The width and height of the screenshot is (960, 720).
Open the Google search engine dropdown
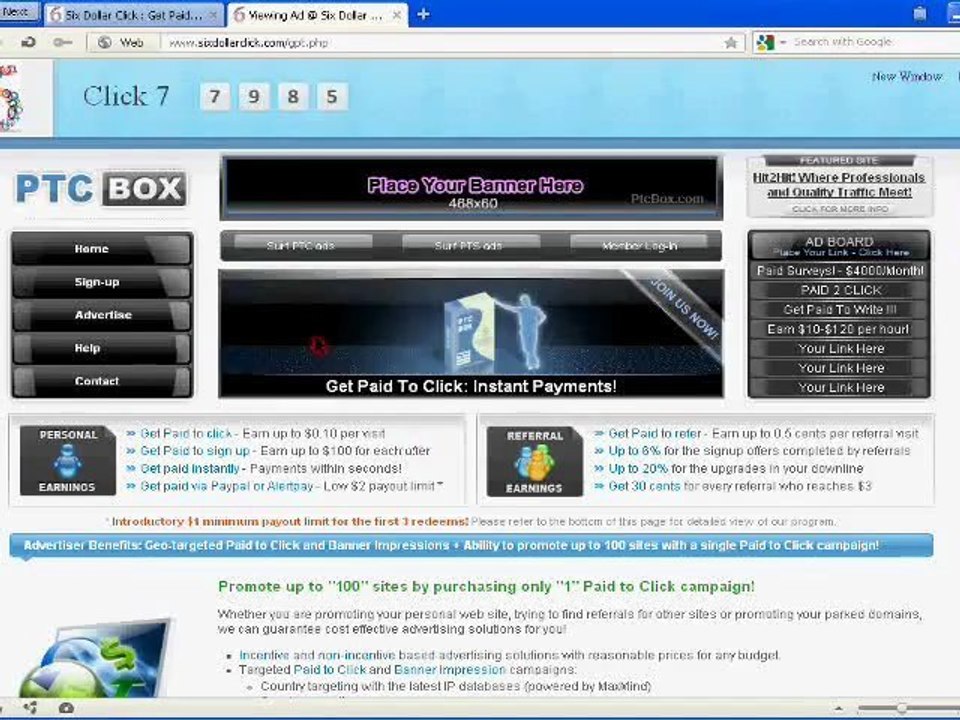tap(771, 42)
